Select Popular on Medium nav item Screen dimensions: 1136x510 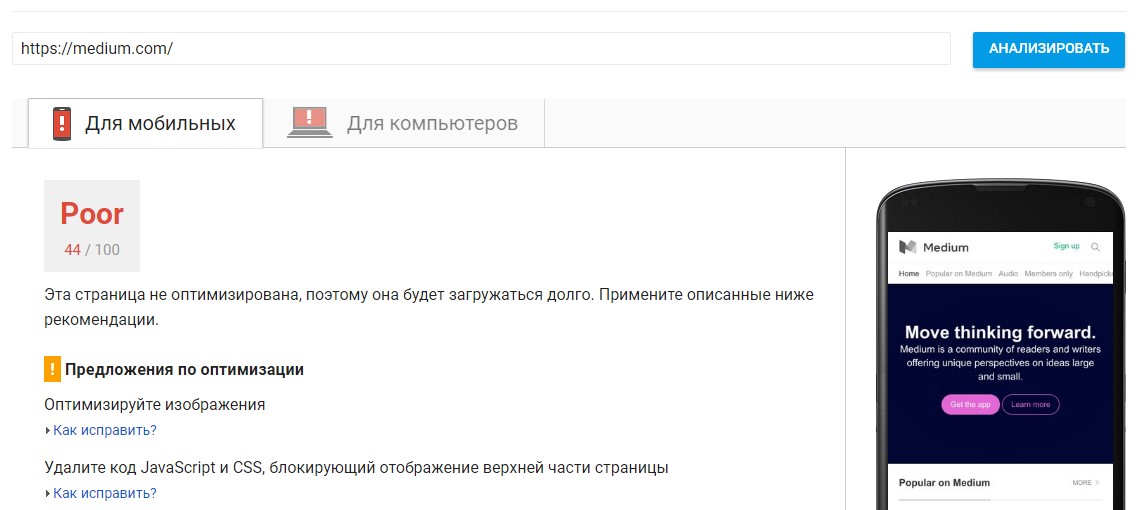[x=958, y=274]
